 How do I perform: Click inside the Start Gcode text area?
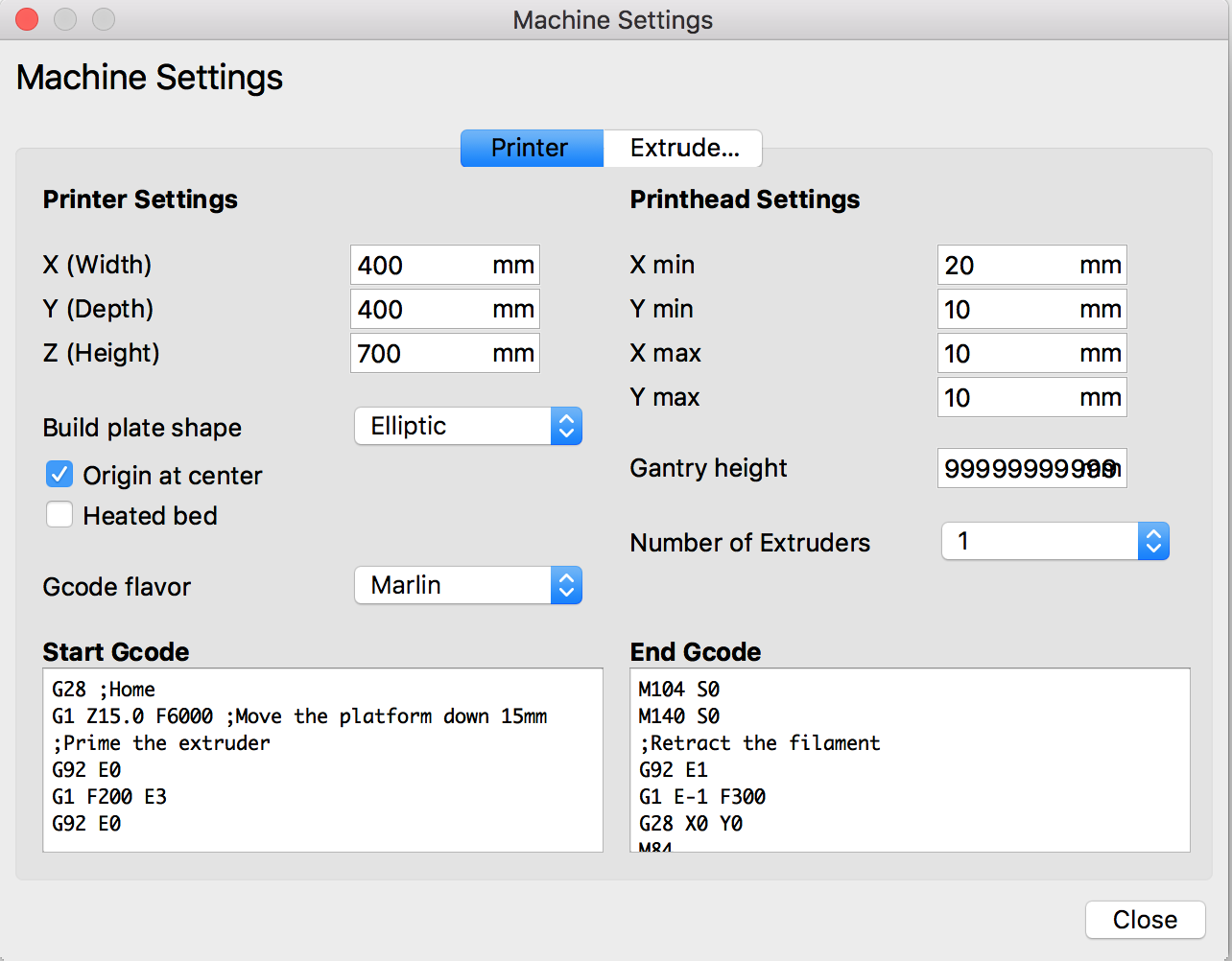click(x=322, y=760)
